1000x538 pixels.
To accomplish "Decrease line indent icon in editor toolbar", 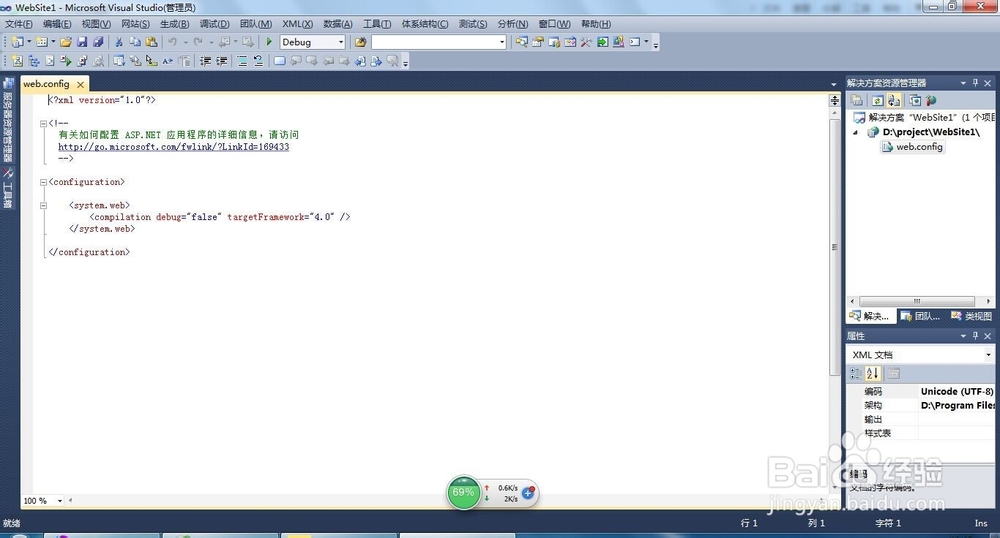I will 205,61.
